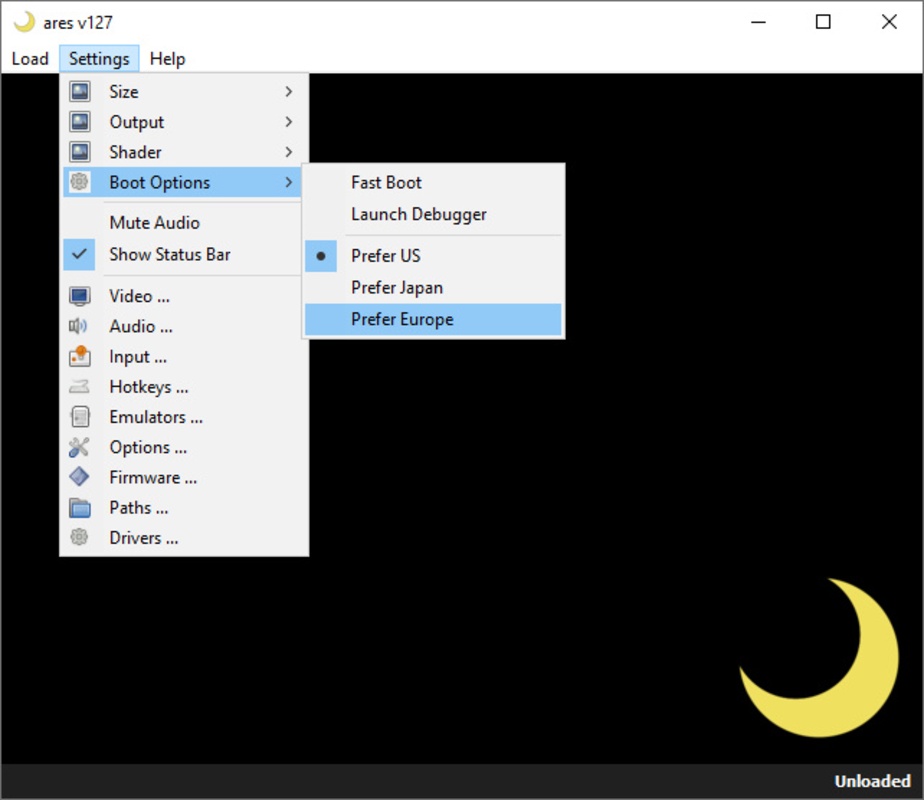This screenshot has height=800, width=924.
Task: Expand the Size submenu arrow
Action: 288,91
